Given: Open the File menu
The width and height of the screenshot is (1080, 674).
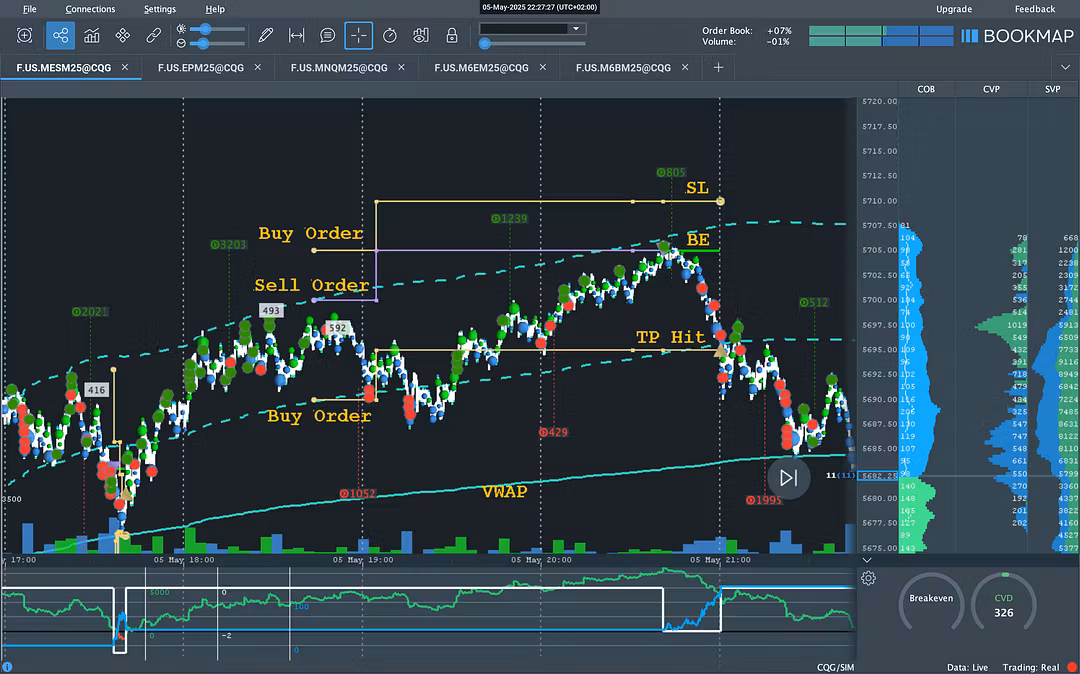Looking at the screenshot, I should click(30, 9).
